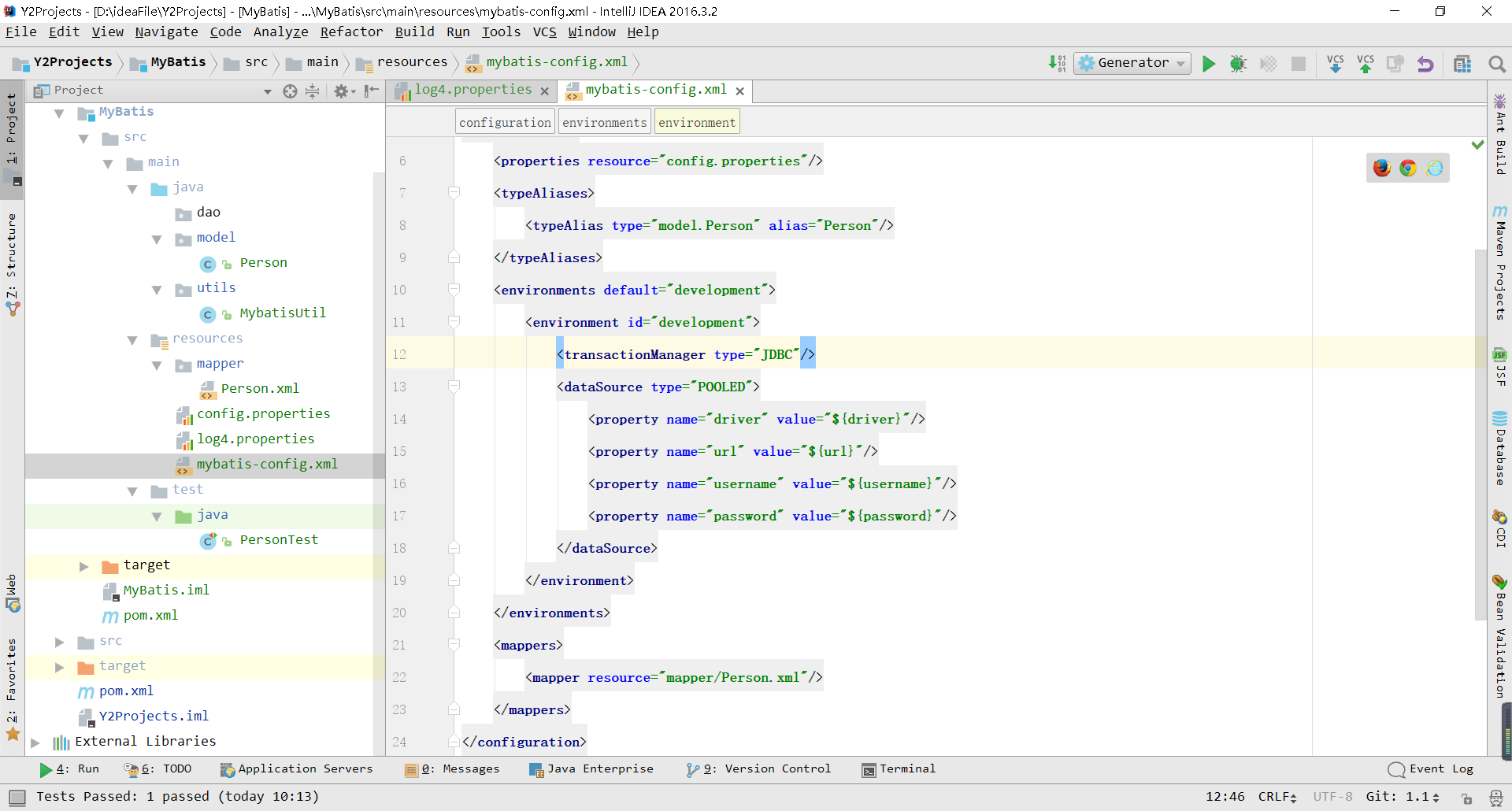Toggle read-only lock icon in status bar

1466,798
